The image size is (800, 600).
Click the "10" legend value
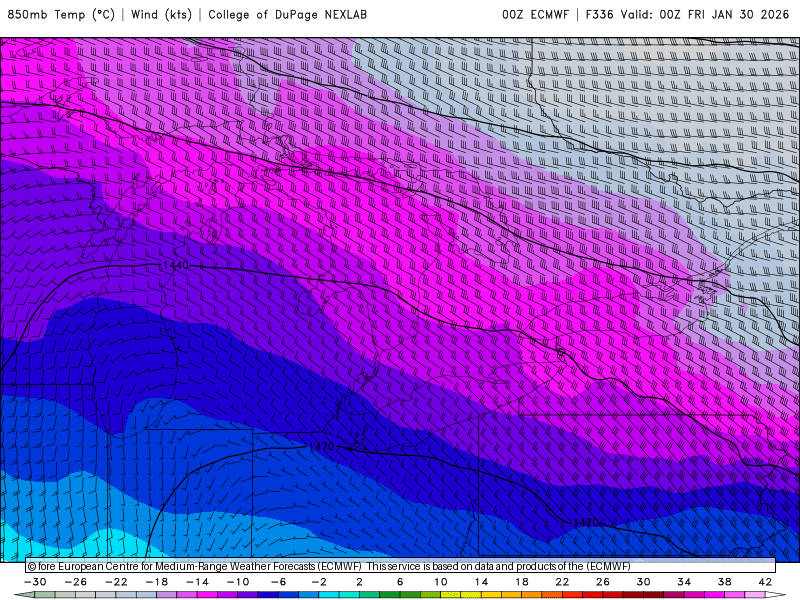coord(440,582)
